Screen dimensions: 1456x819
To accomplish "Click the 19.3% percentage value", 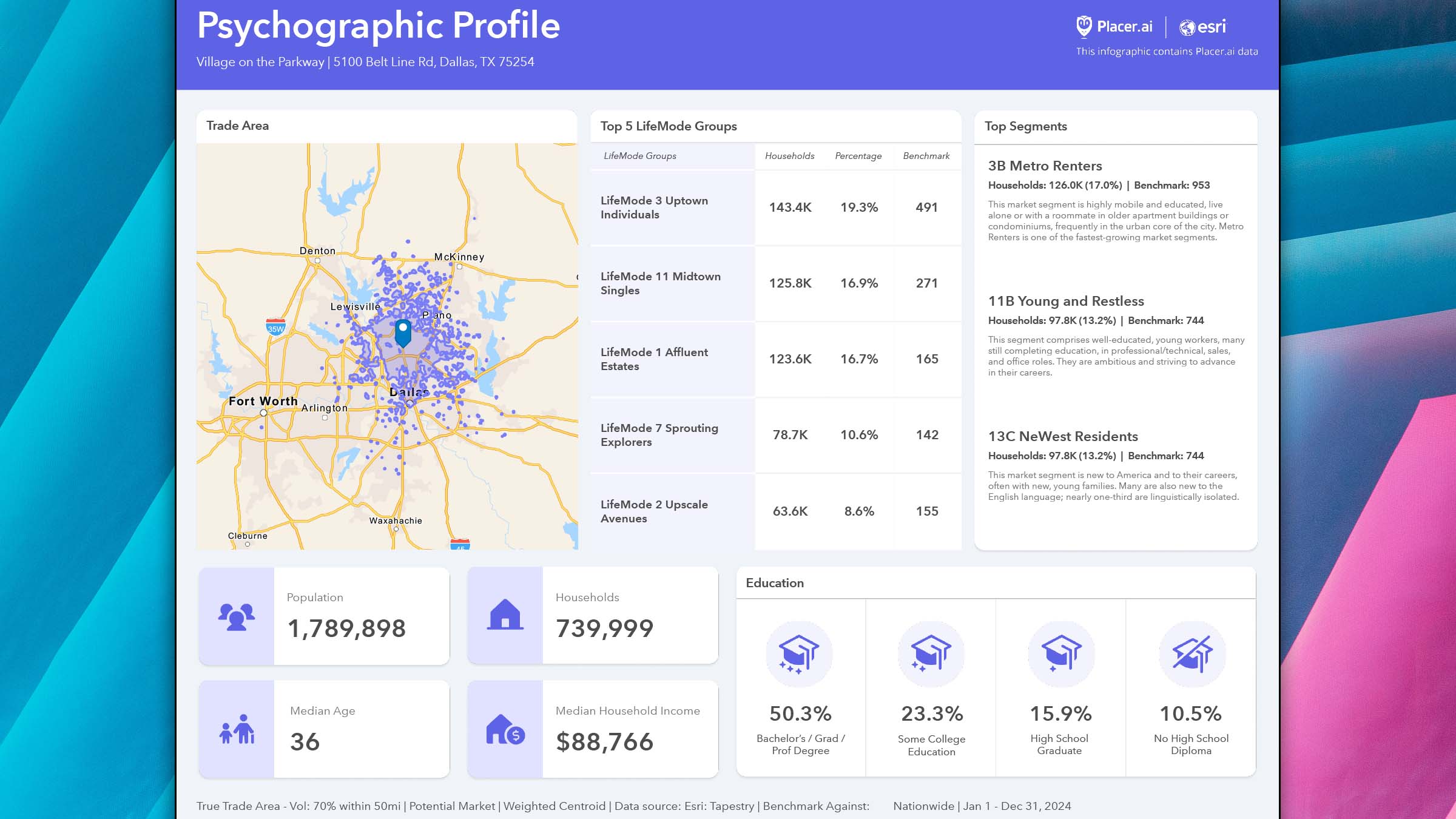I will tap(859, 207).
